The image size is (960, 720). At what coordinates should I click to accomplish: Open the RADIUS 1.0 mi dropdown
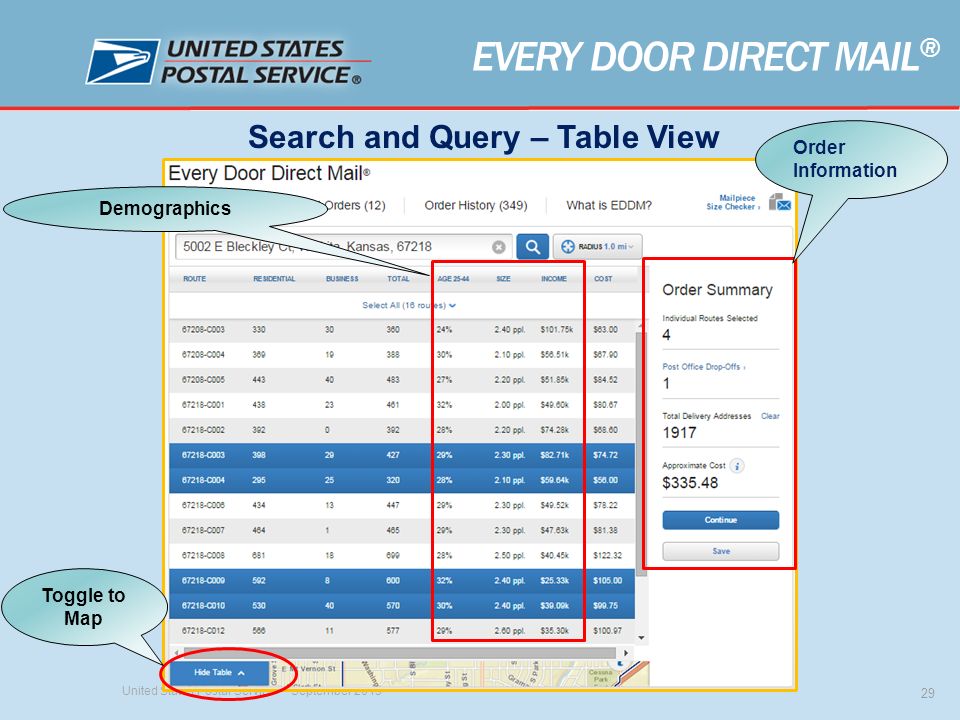tap(598, 247)
